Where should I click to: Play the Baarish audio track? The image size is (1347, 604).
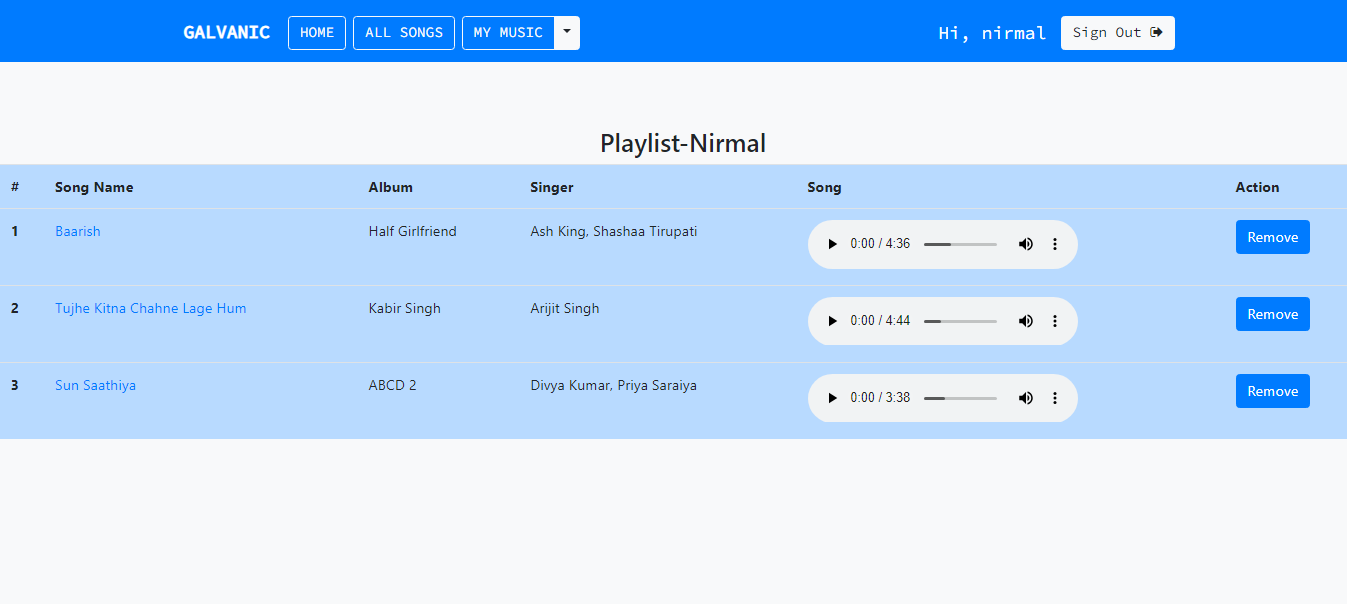pyautogui.click(x=832, y=244)
